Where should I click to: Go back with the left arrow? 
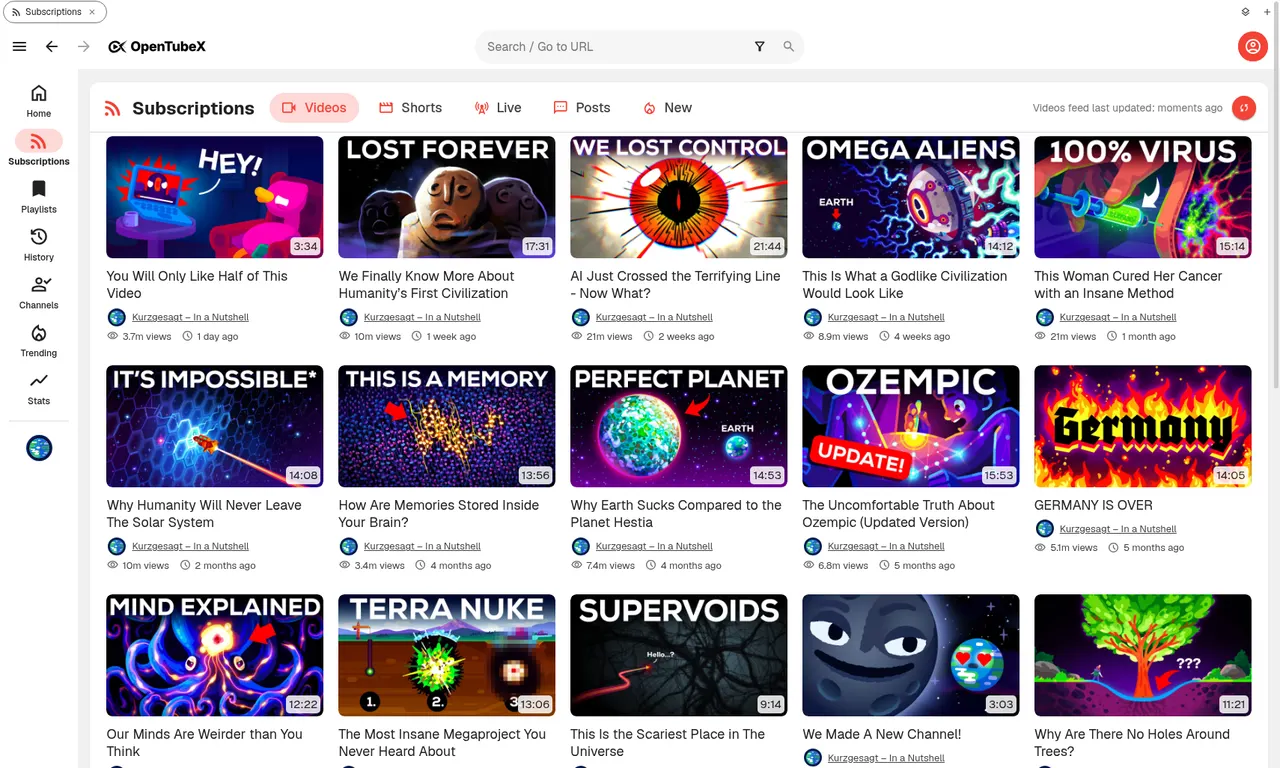click(x=52, y=46)
